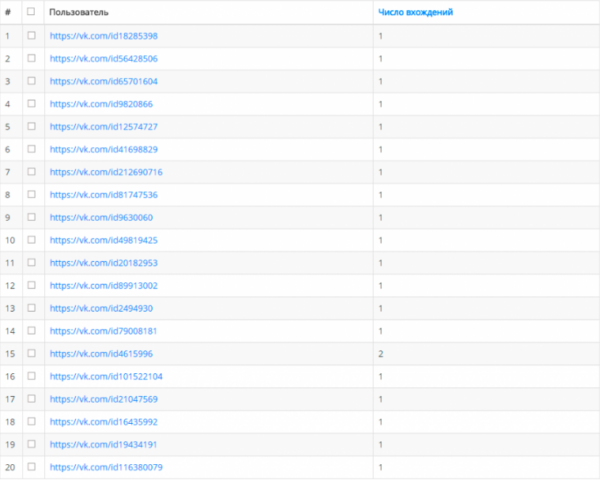The width and height of the screenshot is (600, 480).
Task: Open link https://vk.com/id12574727
Action: tap(104, 127)
